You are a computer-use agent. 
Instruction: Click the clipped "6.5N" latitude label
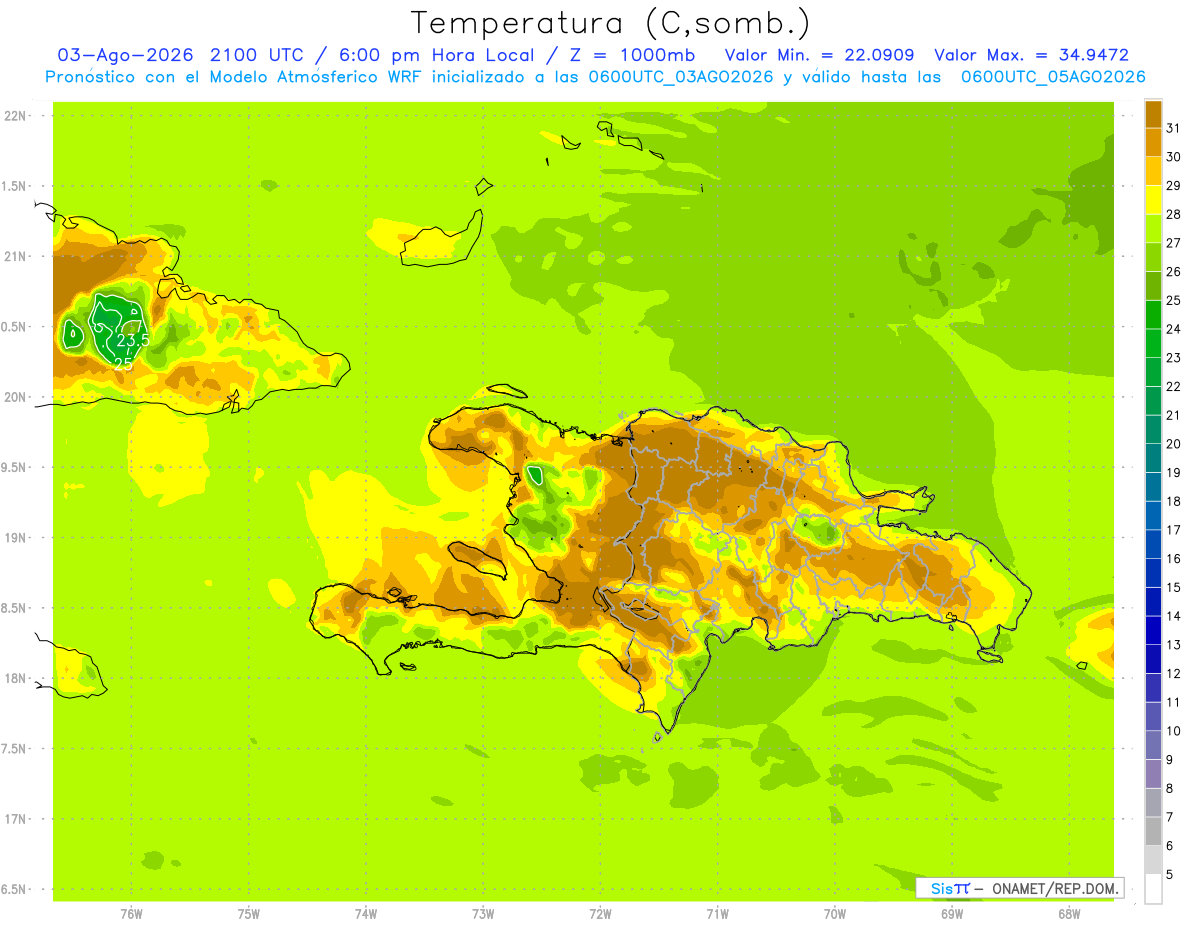point(14,889)
